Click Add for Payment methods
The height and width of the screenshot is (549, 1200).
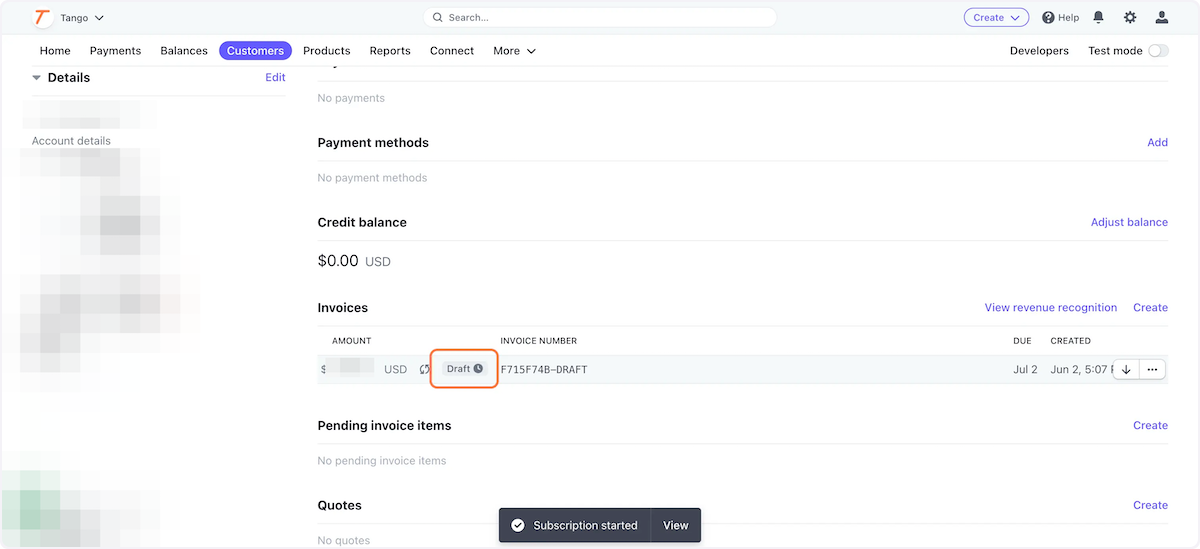(x=1157, y=142)
